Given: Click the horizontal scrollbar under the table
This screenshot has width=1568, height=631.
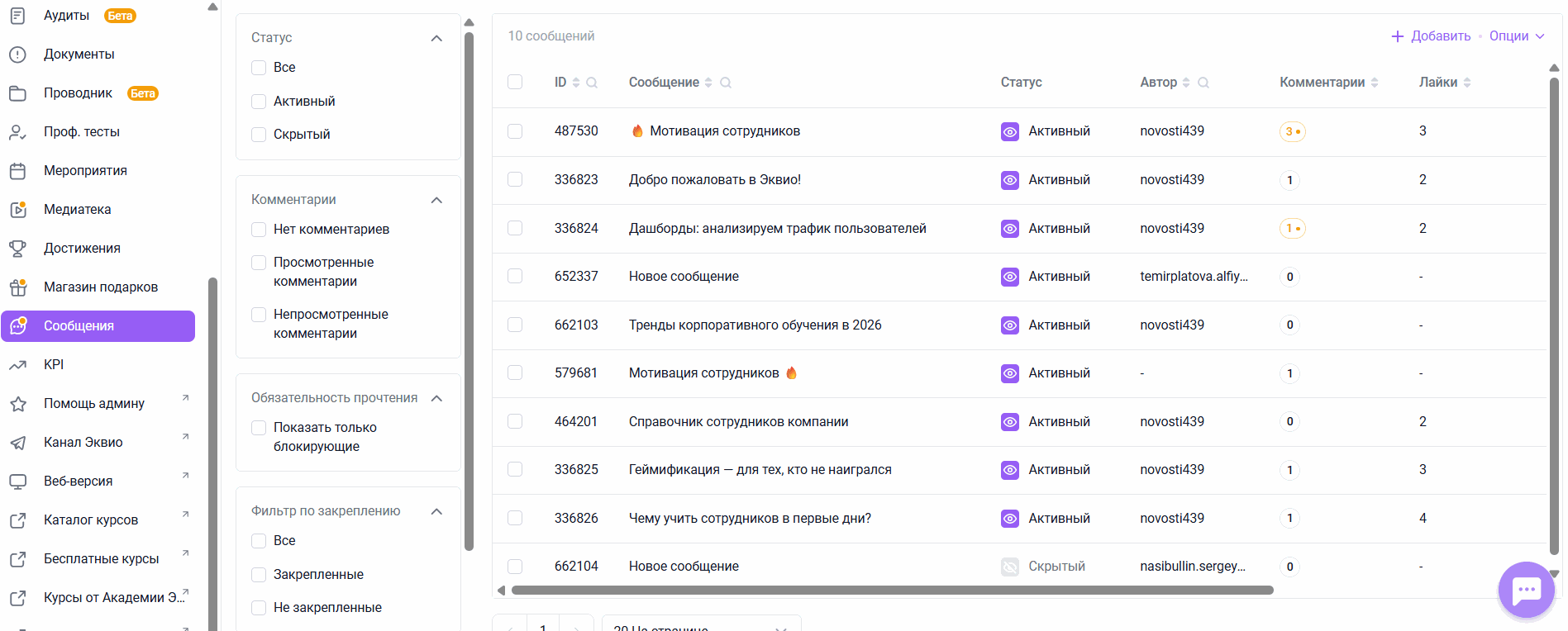Looking at the screenshot, I should coord(892,591).
